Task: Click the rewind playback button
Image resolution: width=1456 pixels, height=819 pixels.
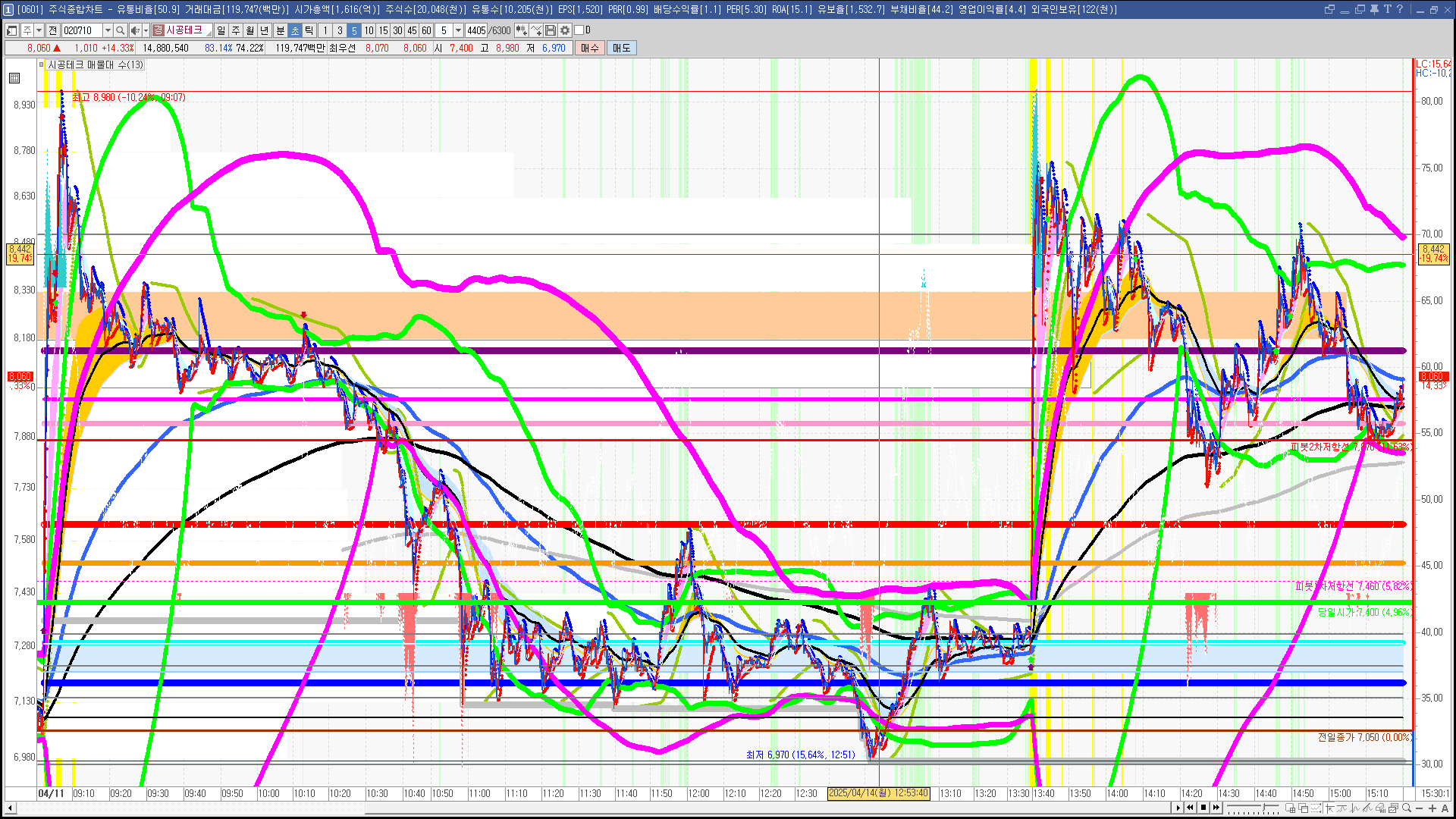Action: [1190, 808]
